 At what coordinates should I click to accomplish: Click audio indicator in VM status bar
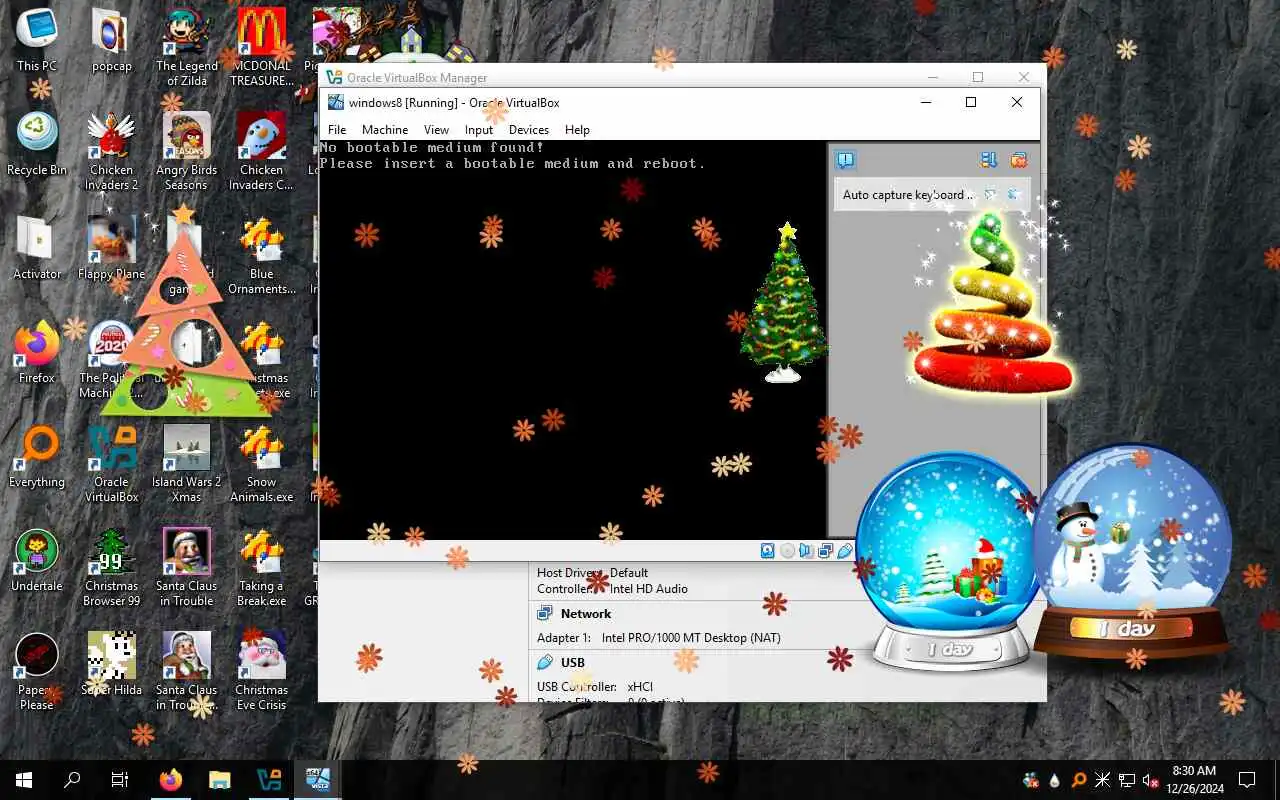pos(806,551)
